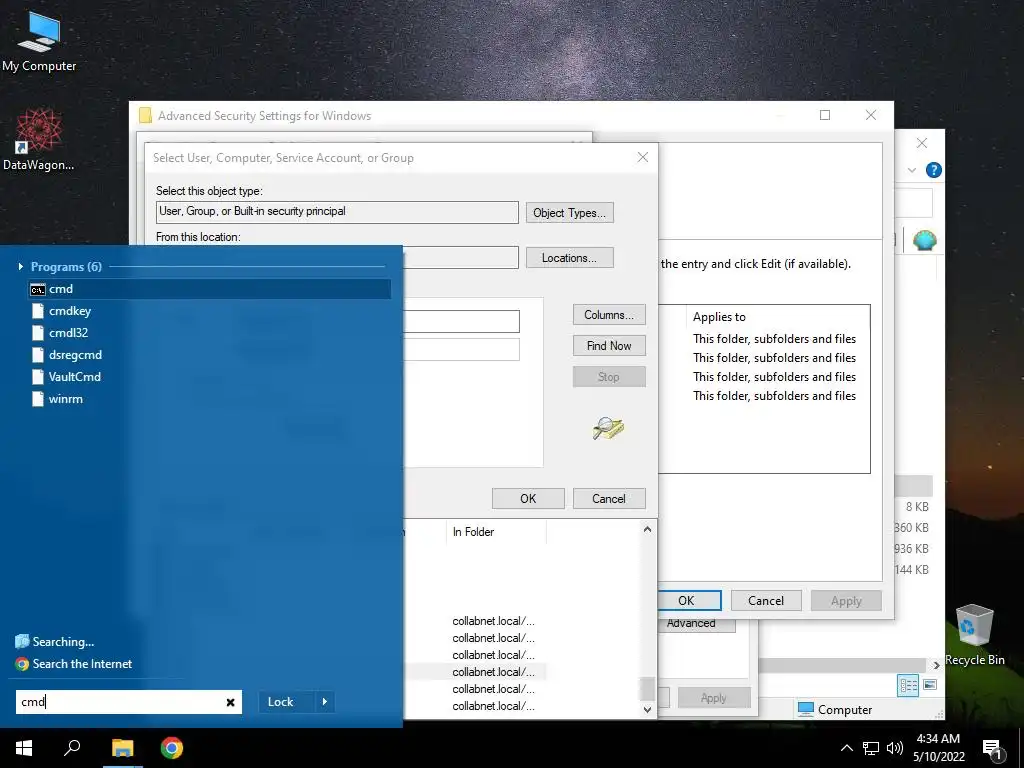This screenshot has height=768, width=1024.
Task: Click OK in Advanced Security Settings
Action: (686, 601)
